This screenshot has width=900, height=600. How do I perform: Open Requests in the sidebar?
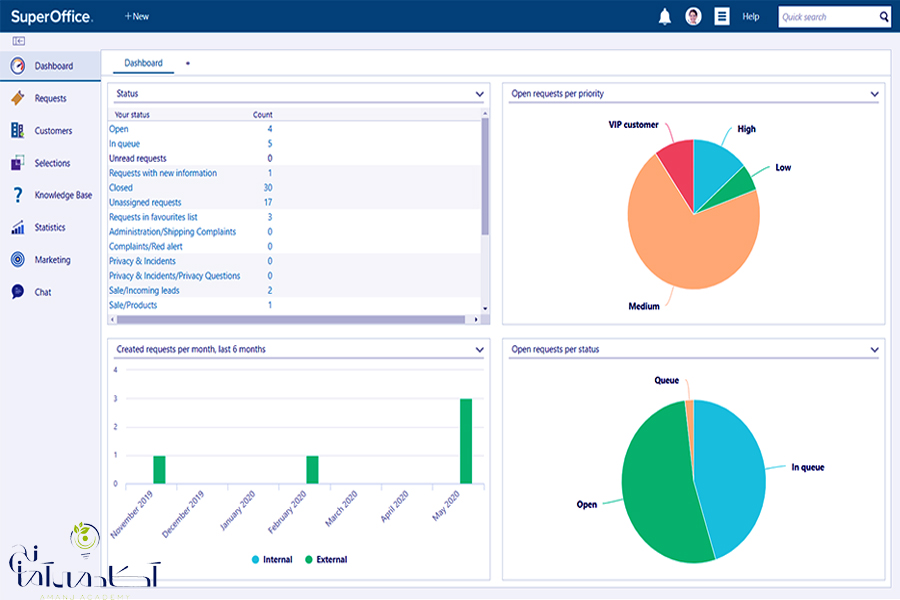51,98
